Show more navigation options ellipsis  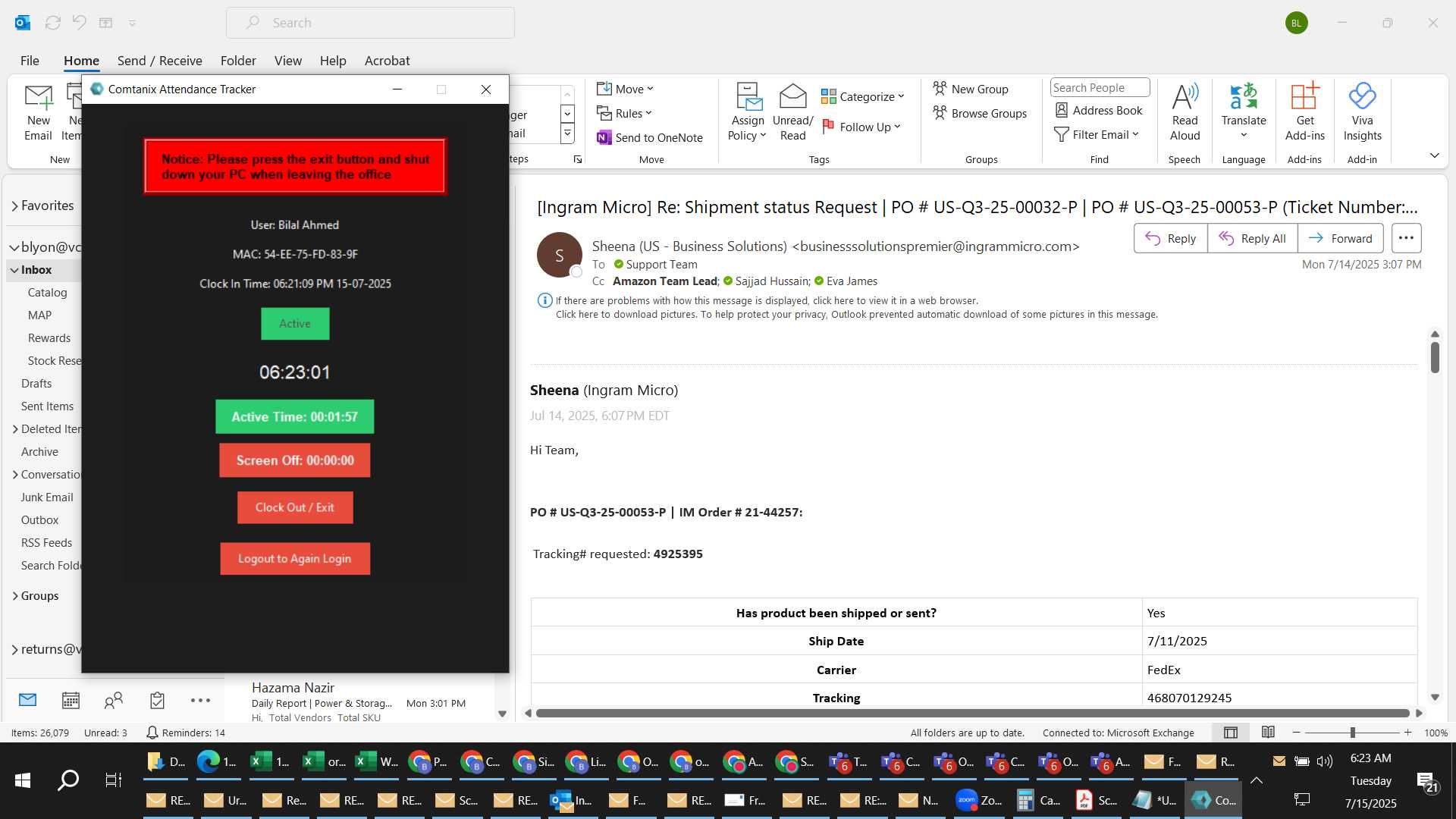[200, 700]
